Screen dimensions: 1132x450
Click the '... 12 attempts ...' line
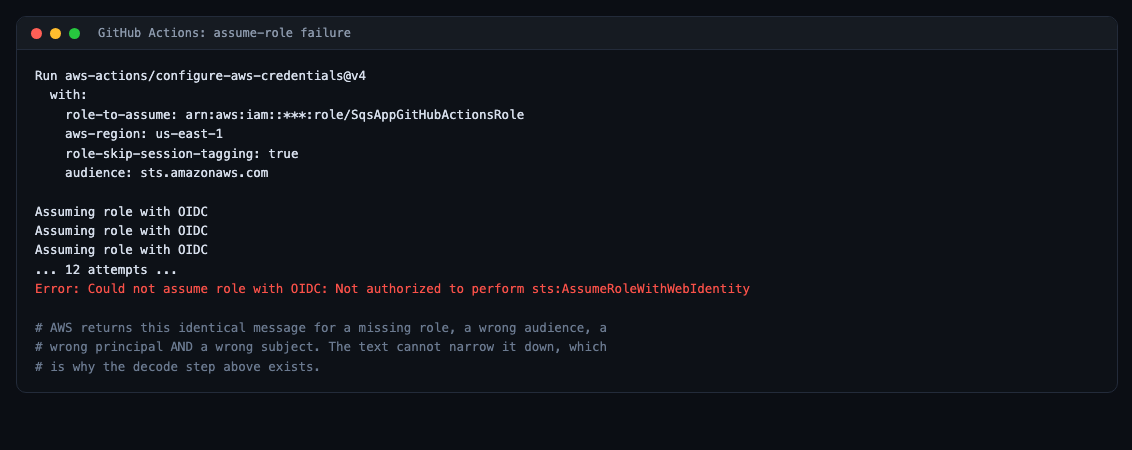[x=106, y=270]
